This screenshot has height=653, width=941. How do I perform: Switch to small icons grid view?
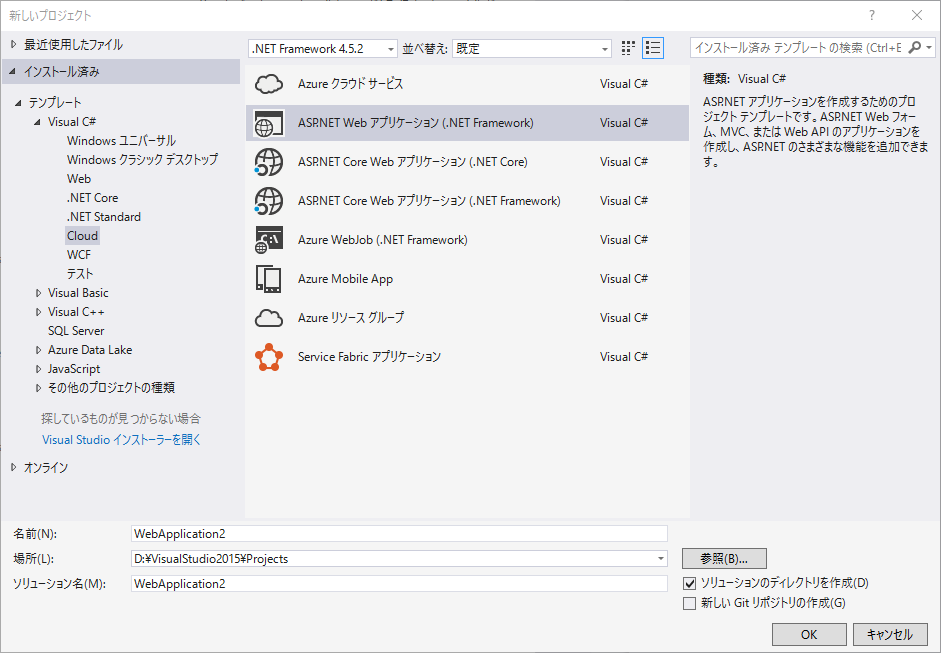click(x=628, y=48)
